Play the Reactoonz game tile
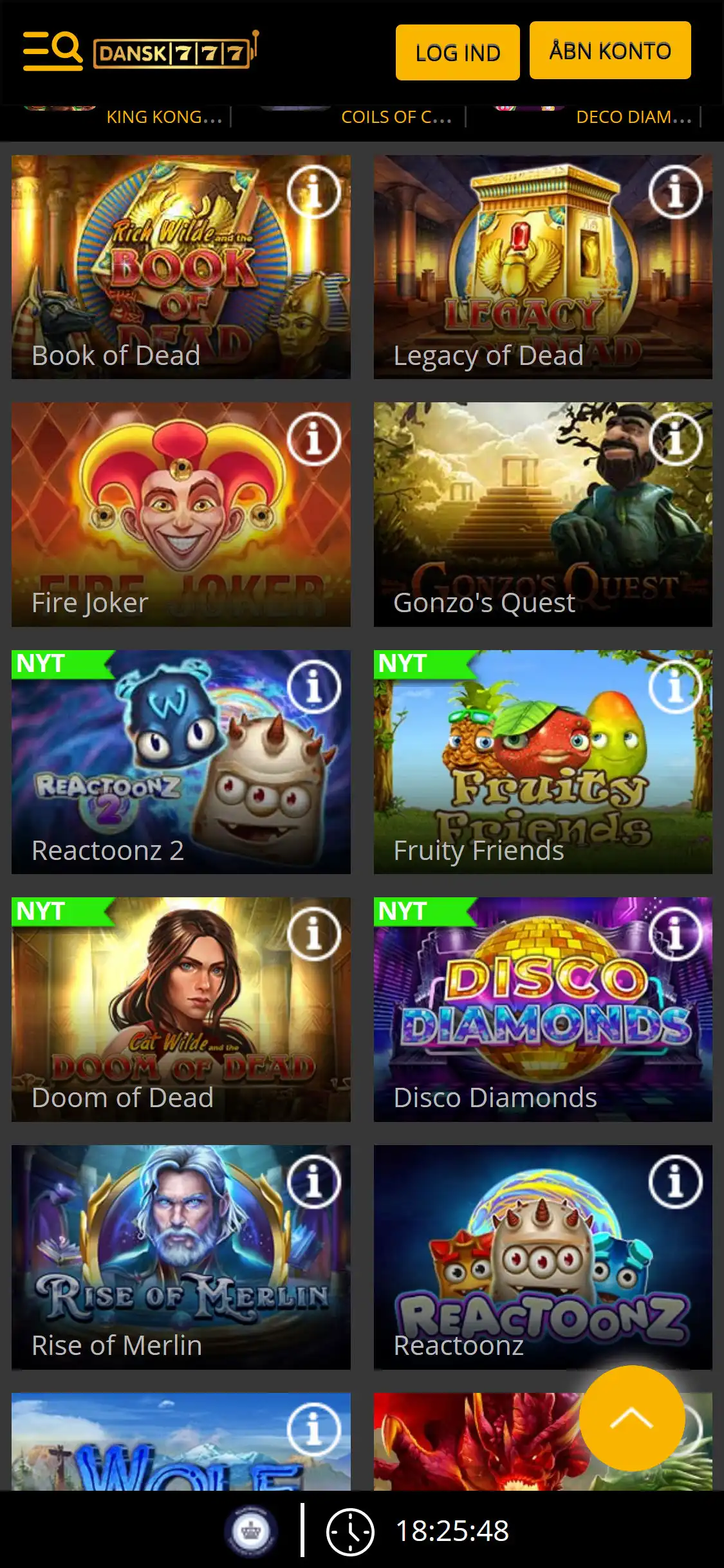Viewport: 724px width, 1568px height. (543, 1256)
